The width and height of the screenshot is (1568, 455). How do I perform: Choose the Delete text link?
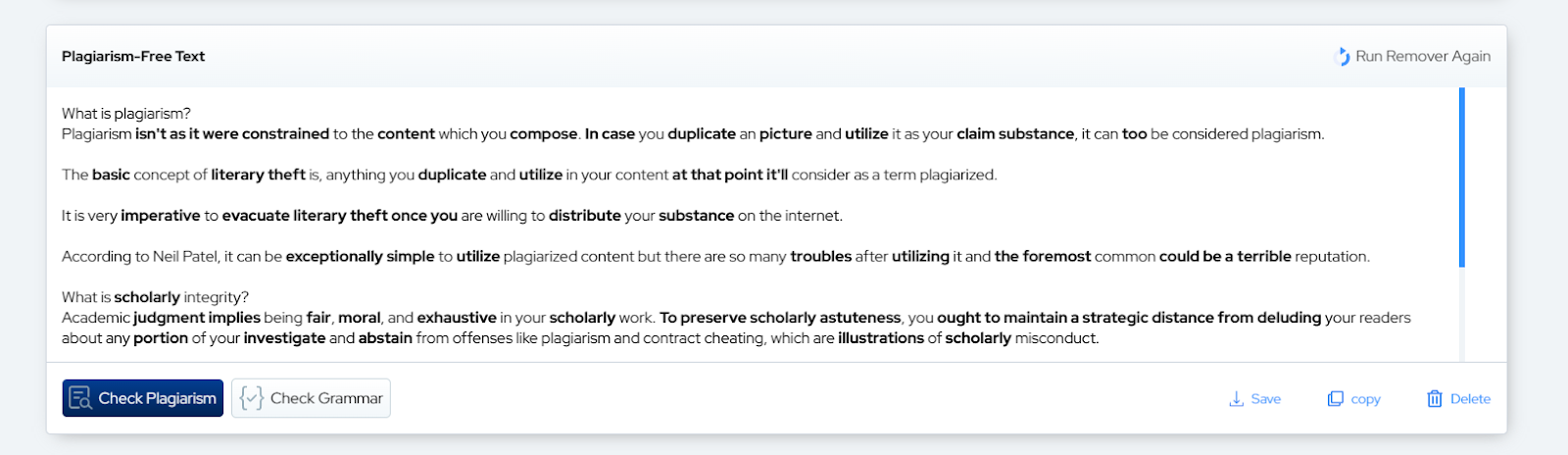[1470, 399]
